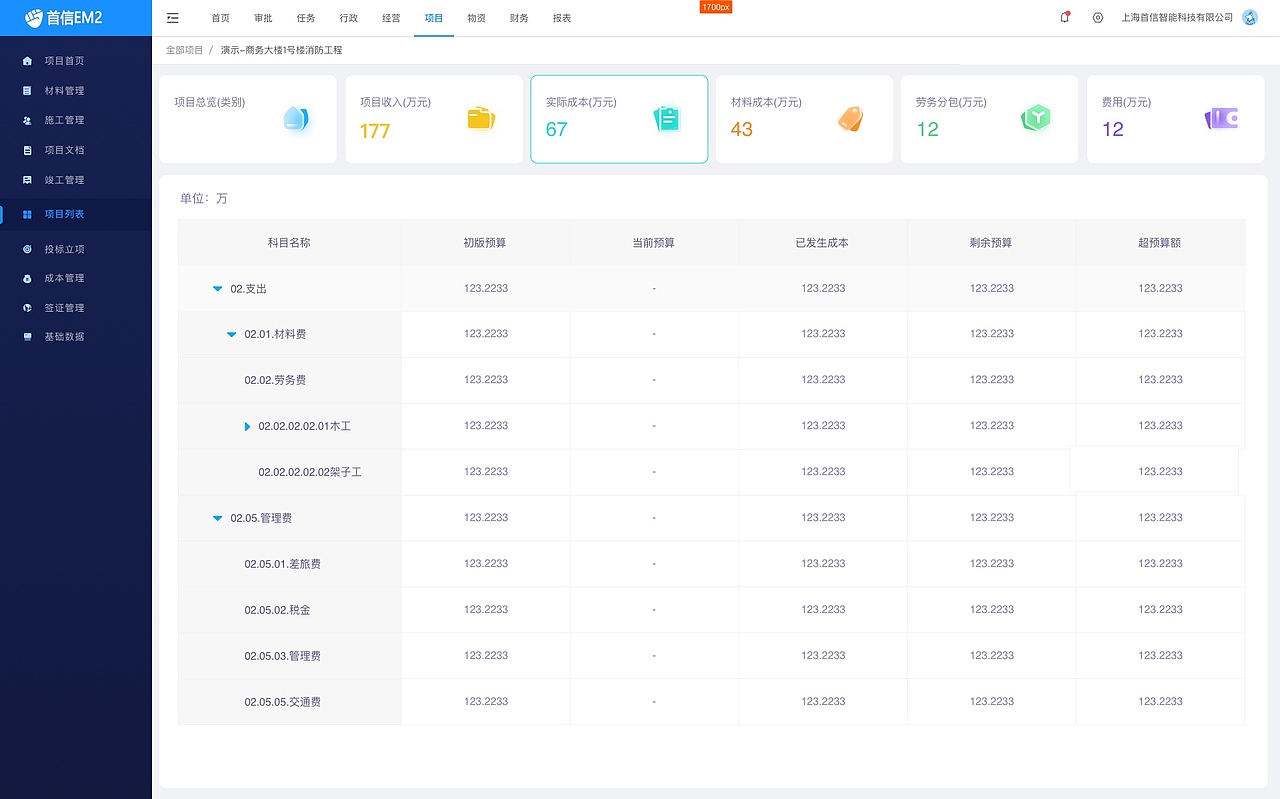Click the 基础数据 sidebar icon
The height and width of the screenshot is (799, 1280).
[x=27, y=337]
